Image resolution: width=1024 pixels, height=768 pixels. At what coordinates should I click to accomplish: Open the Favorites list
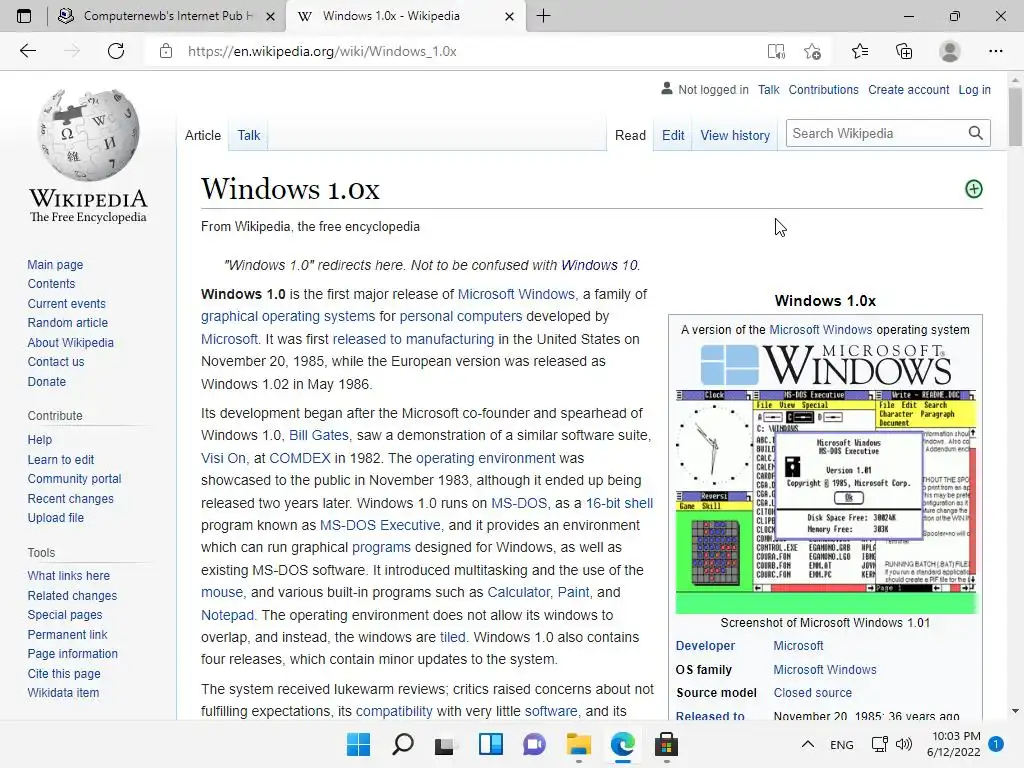860,51
